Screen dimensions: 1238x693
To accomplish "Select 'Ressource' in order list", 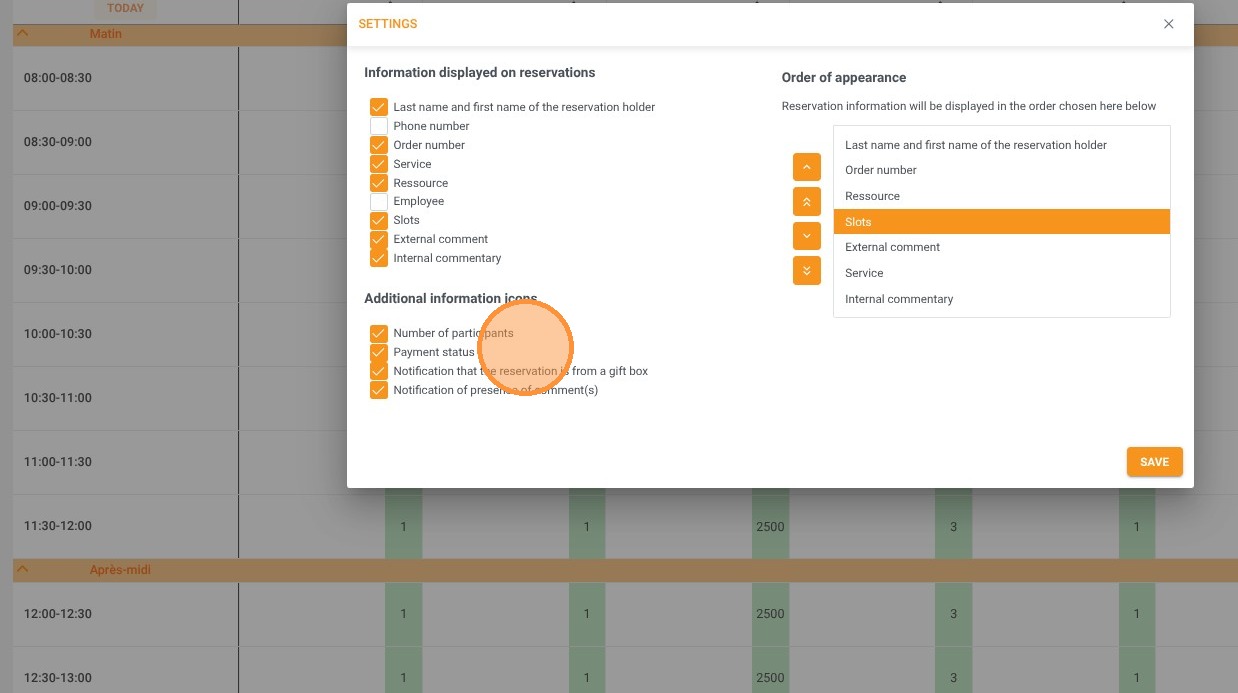I will pos(1001,196).
